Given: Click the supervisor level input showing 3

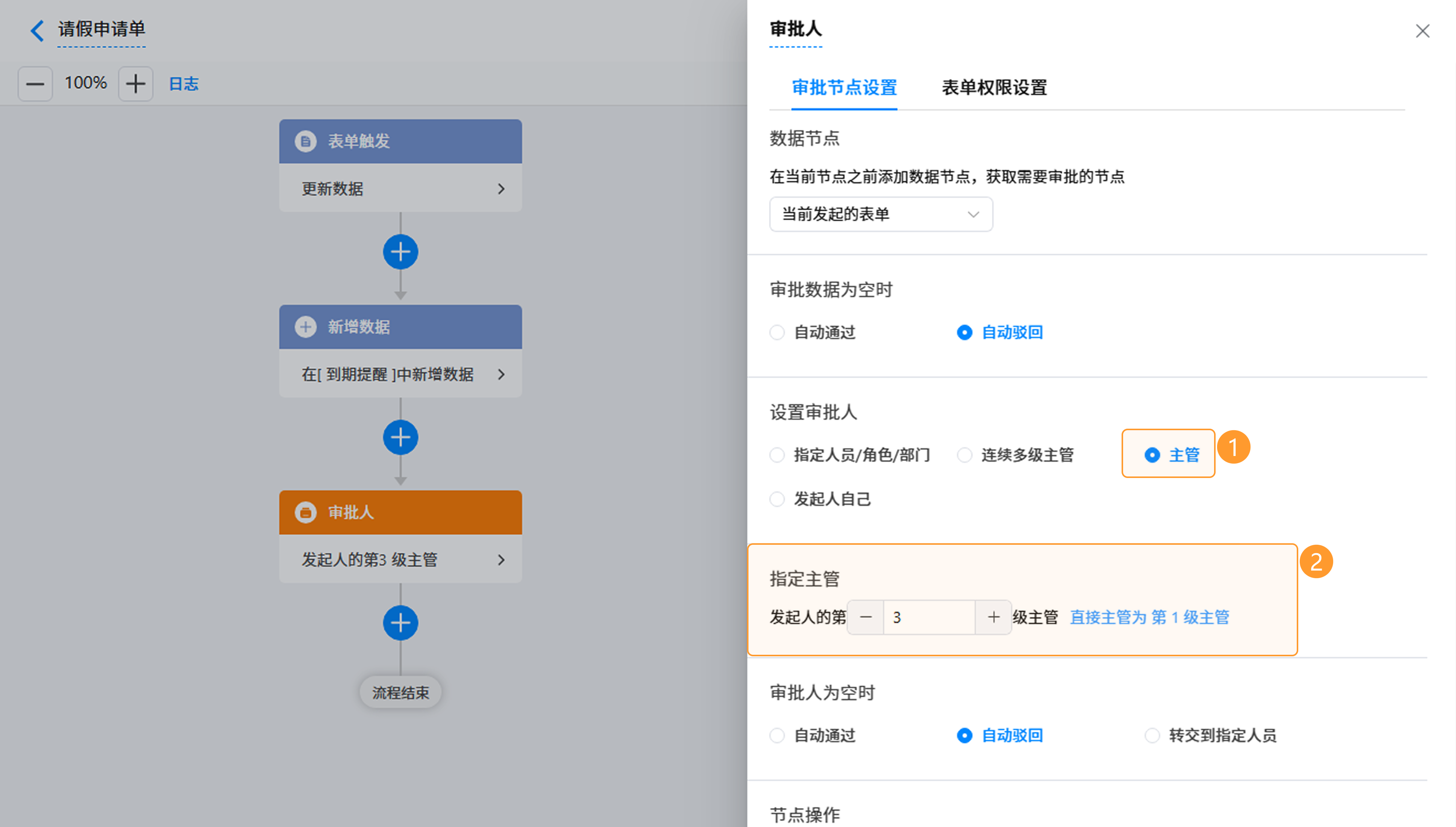Looking at the screenshot, I should tap(929, 618).
